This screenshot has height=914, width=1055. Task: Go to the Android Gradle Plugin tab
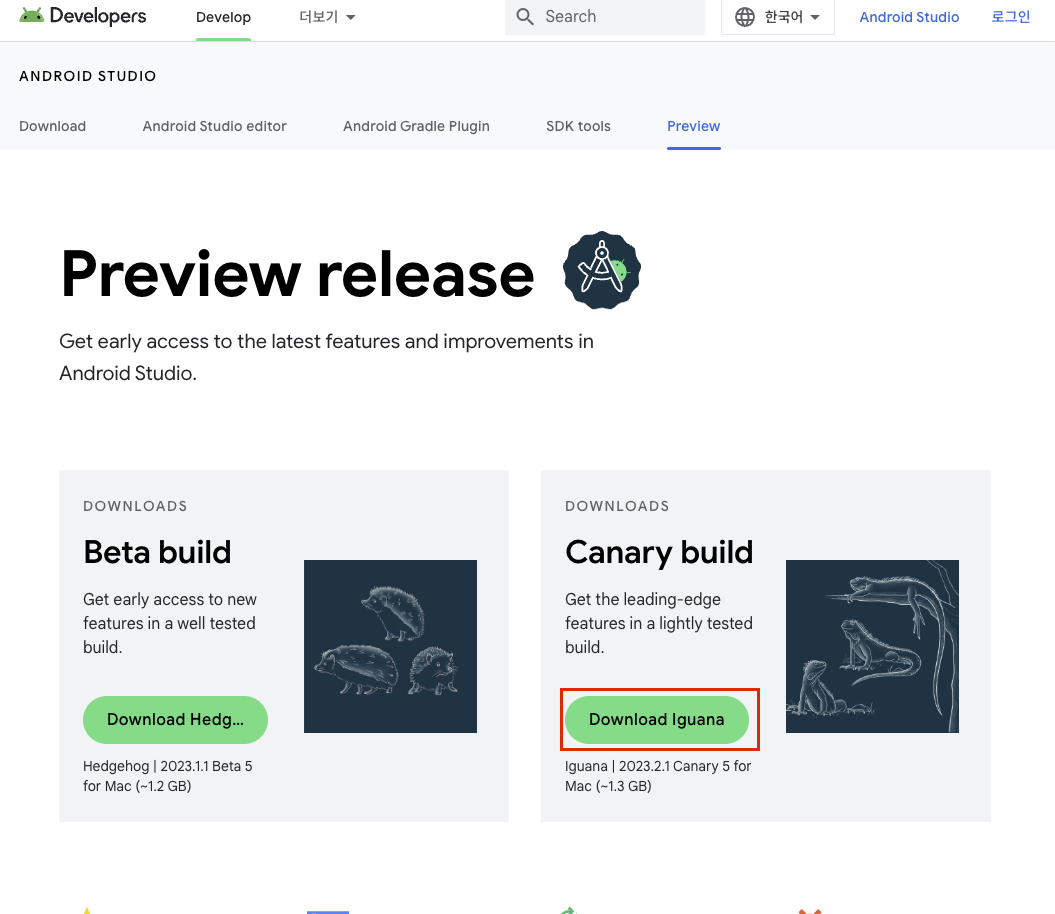click(x=416, y=126)
